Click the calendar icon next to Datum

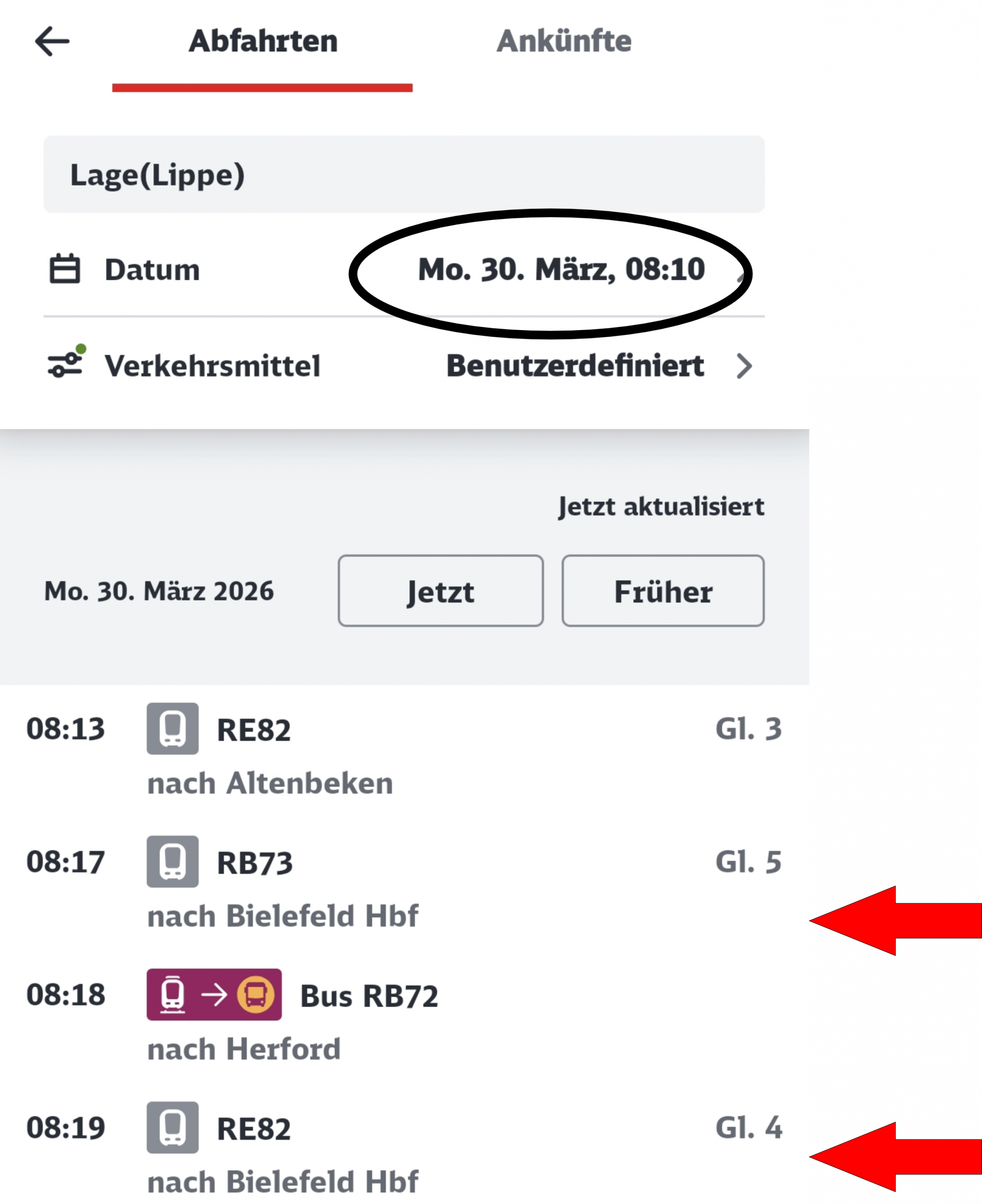coord(64,269)
